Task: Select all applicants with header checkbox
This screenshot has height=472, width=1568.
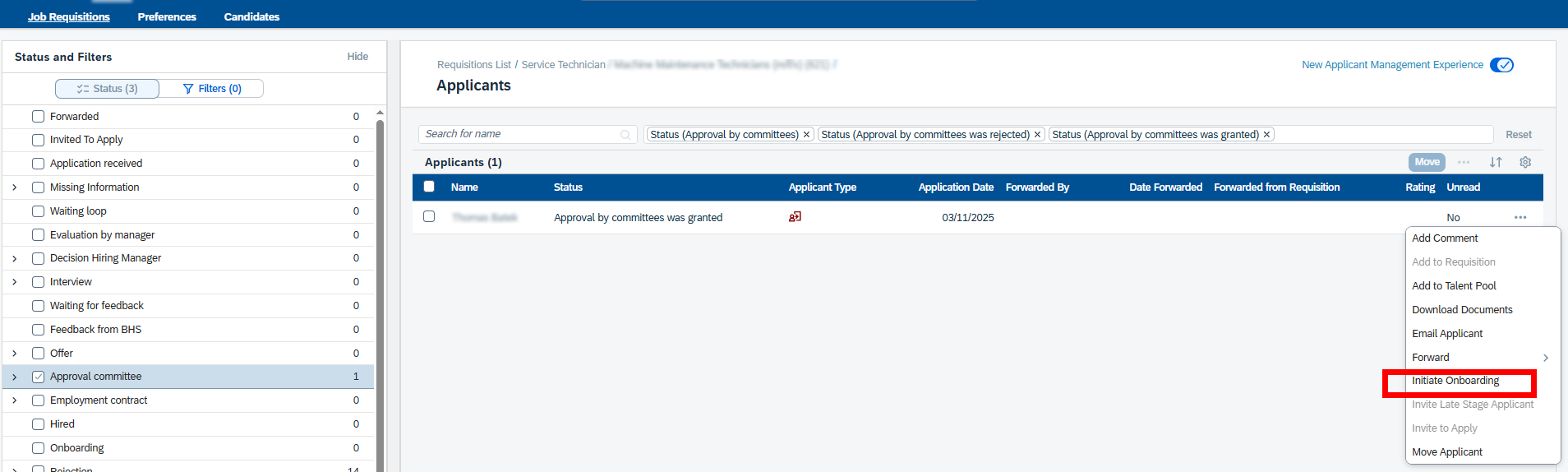Action: (x=429, y=187)
